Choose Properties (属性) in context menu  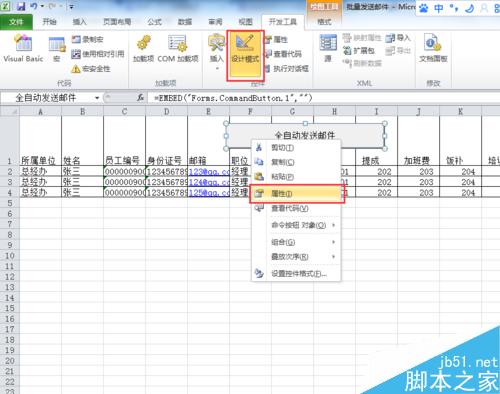click(x=297, y=194)
